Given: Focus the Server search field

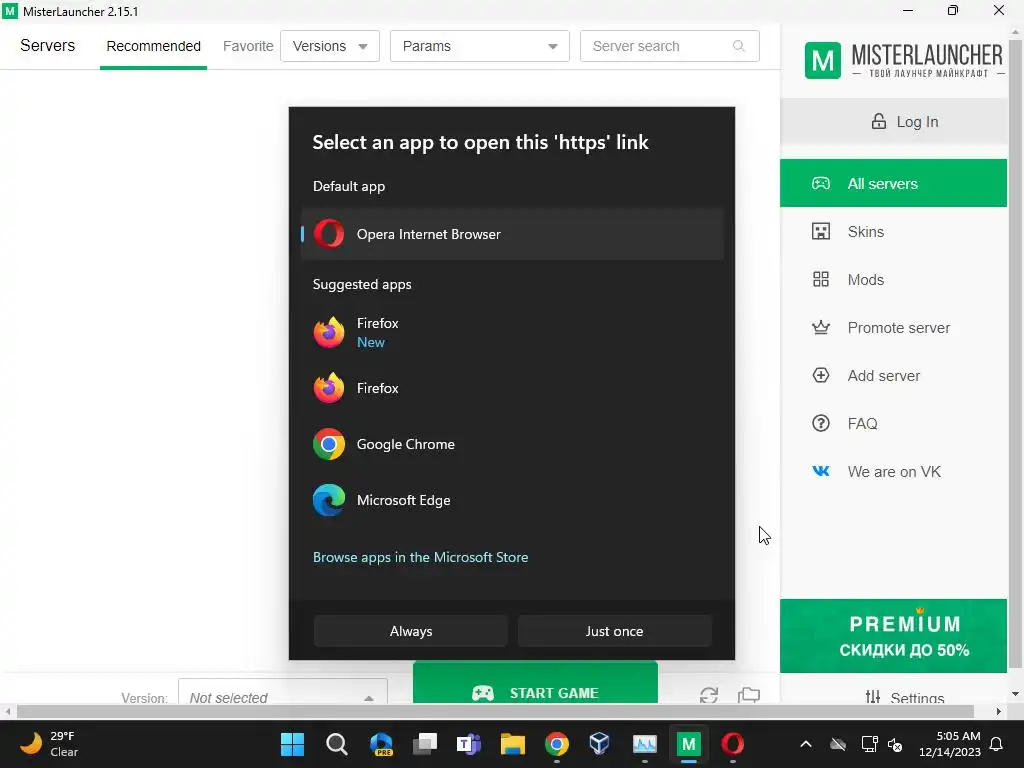Looking at the screenshot, I should click(669, 46).
